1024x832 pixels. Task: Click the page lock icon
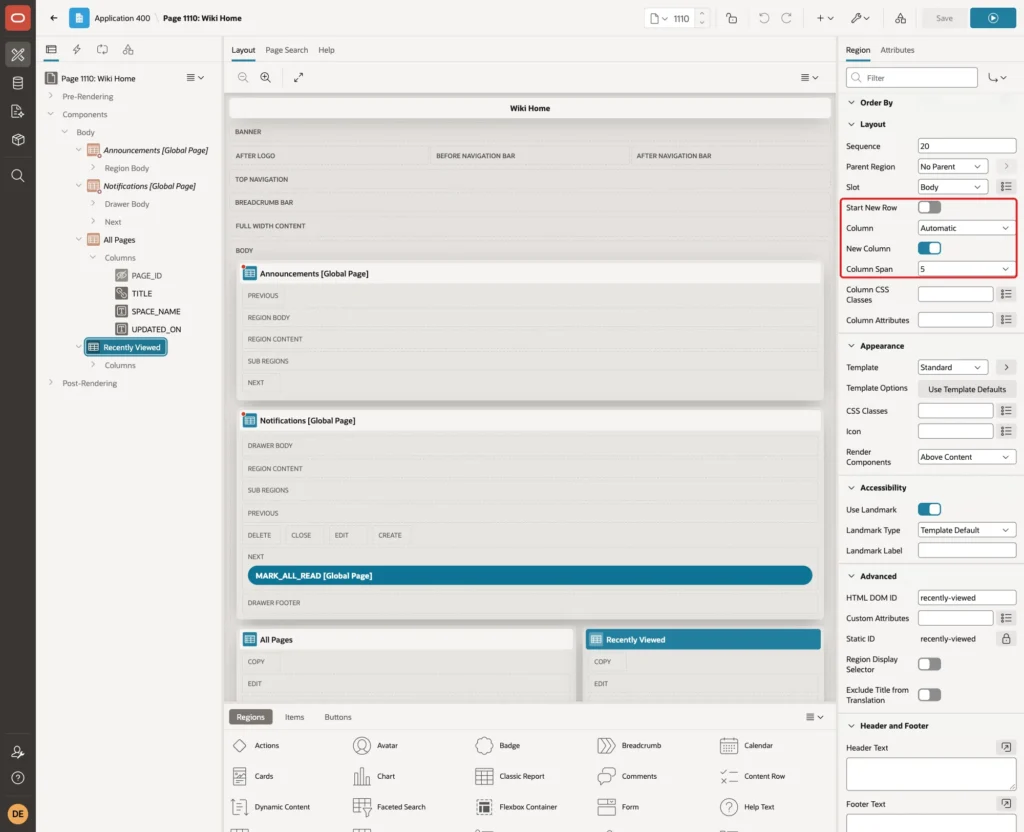click(731, 18)
